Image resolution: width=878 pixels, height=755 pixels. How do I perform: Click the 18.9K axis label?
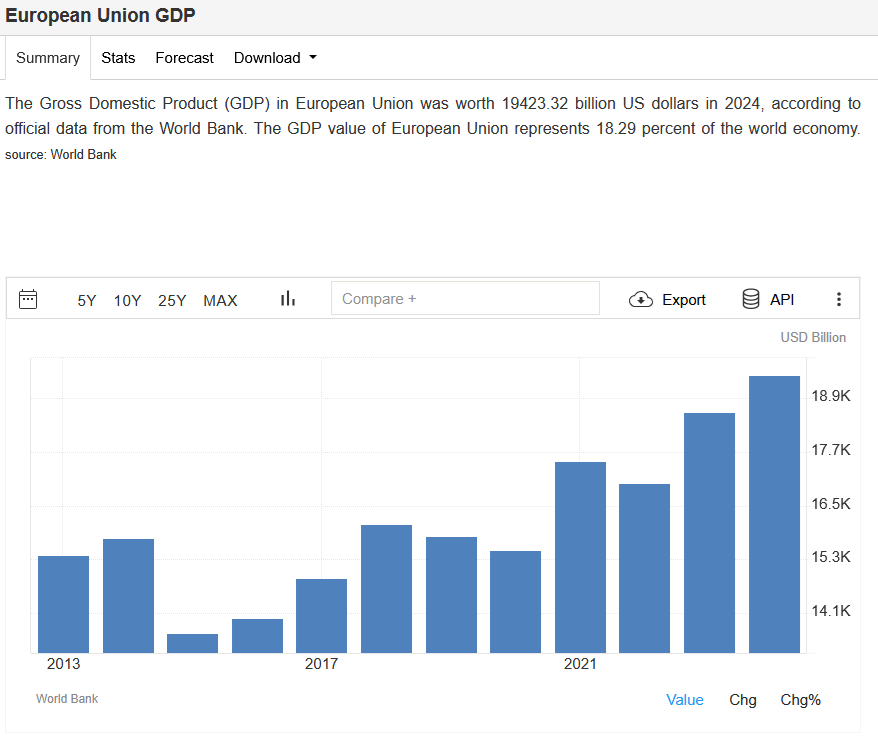point(831,396)
